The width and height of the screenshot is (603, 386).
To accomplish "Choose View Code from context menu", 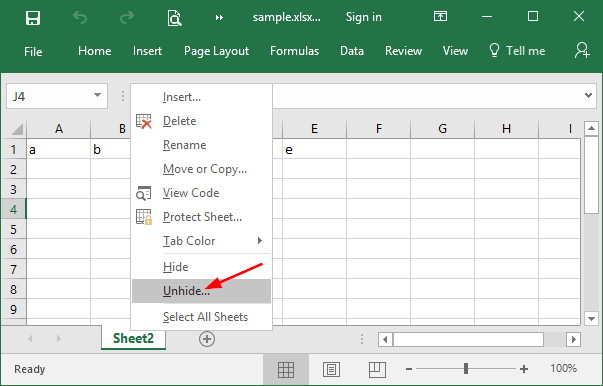I will 202,193.
